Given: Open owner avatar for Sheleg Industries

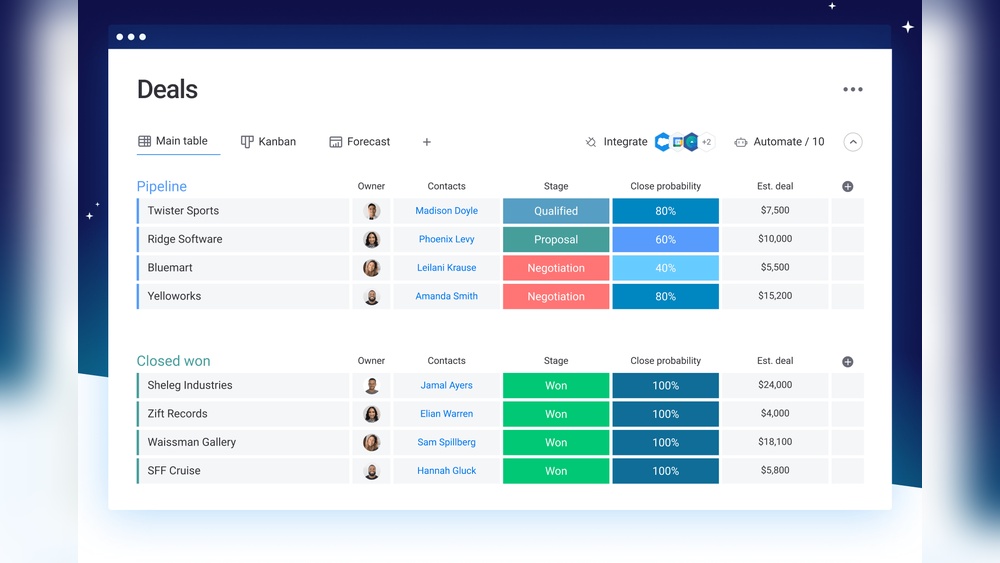Looking at the screenshot, I should coord(372,385).
